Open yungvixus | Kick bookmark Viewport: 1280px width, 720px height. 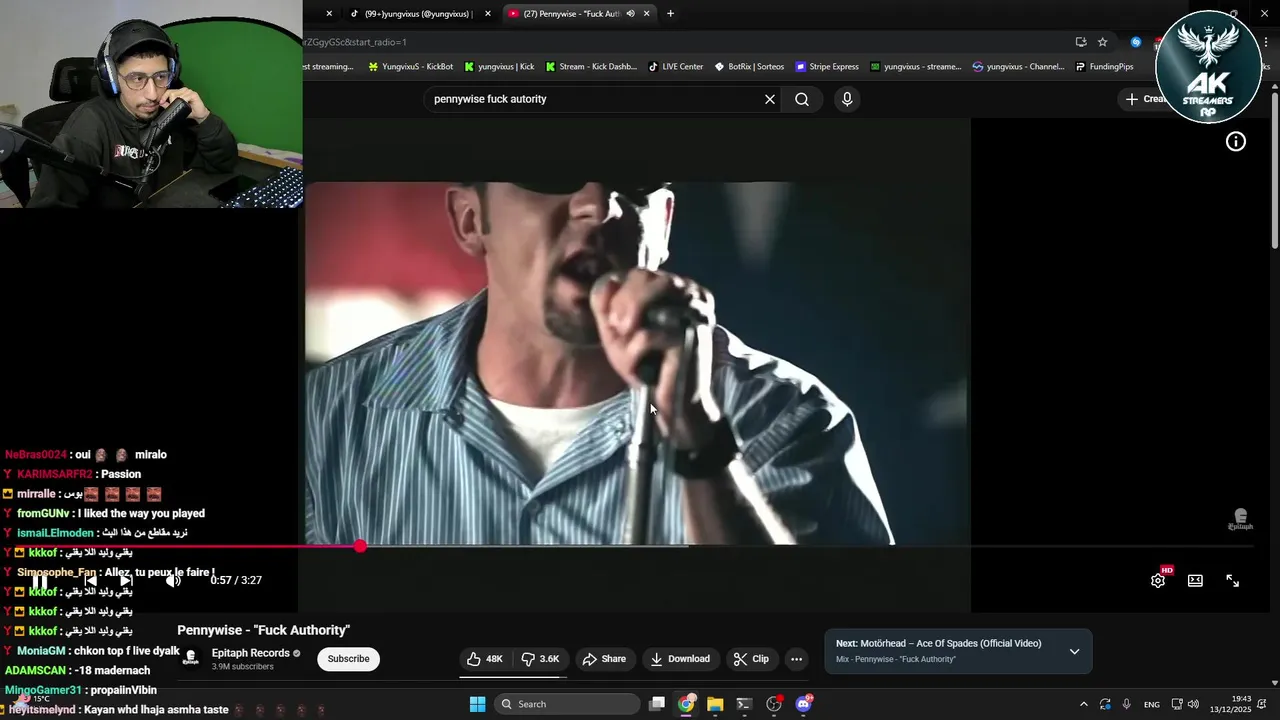pos(499,67)
